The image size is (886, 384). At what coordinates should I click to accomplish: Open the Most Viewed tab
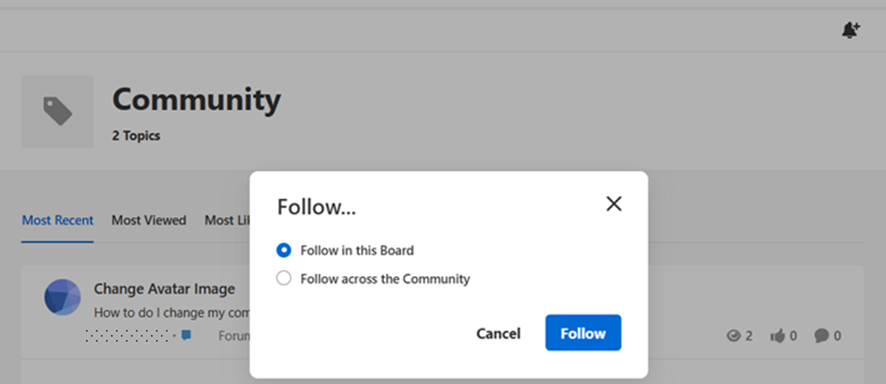click(149, 220)
